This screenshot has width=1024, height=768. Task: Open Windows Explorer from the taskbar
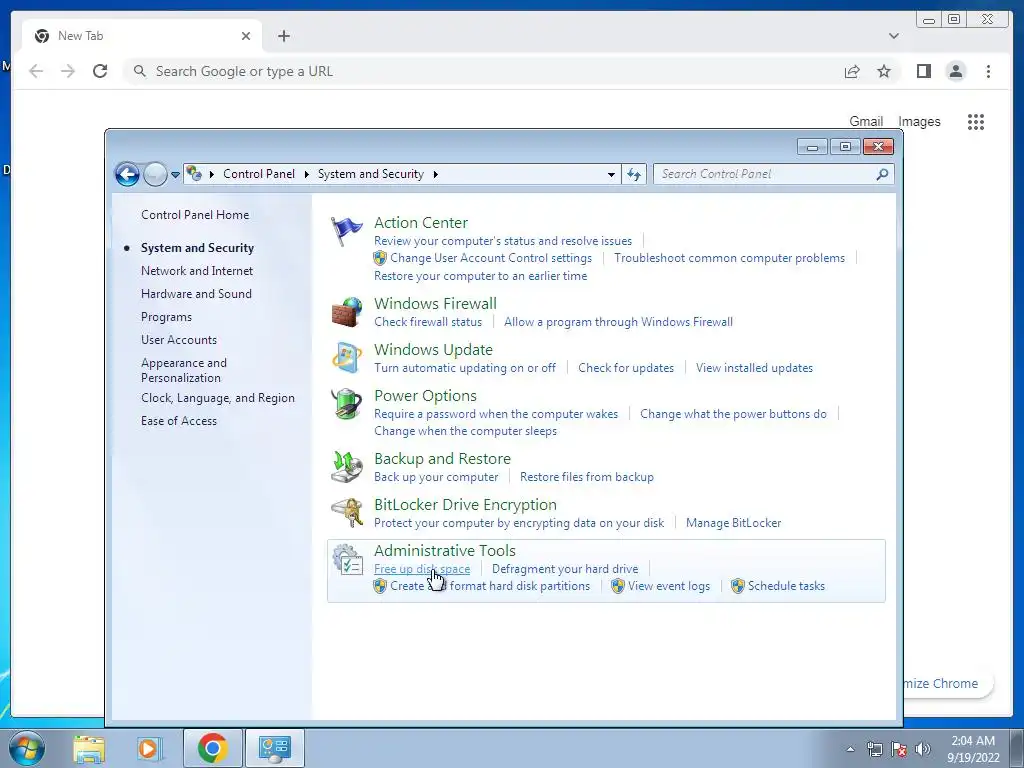[89, 748]
